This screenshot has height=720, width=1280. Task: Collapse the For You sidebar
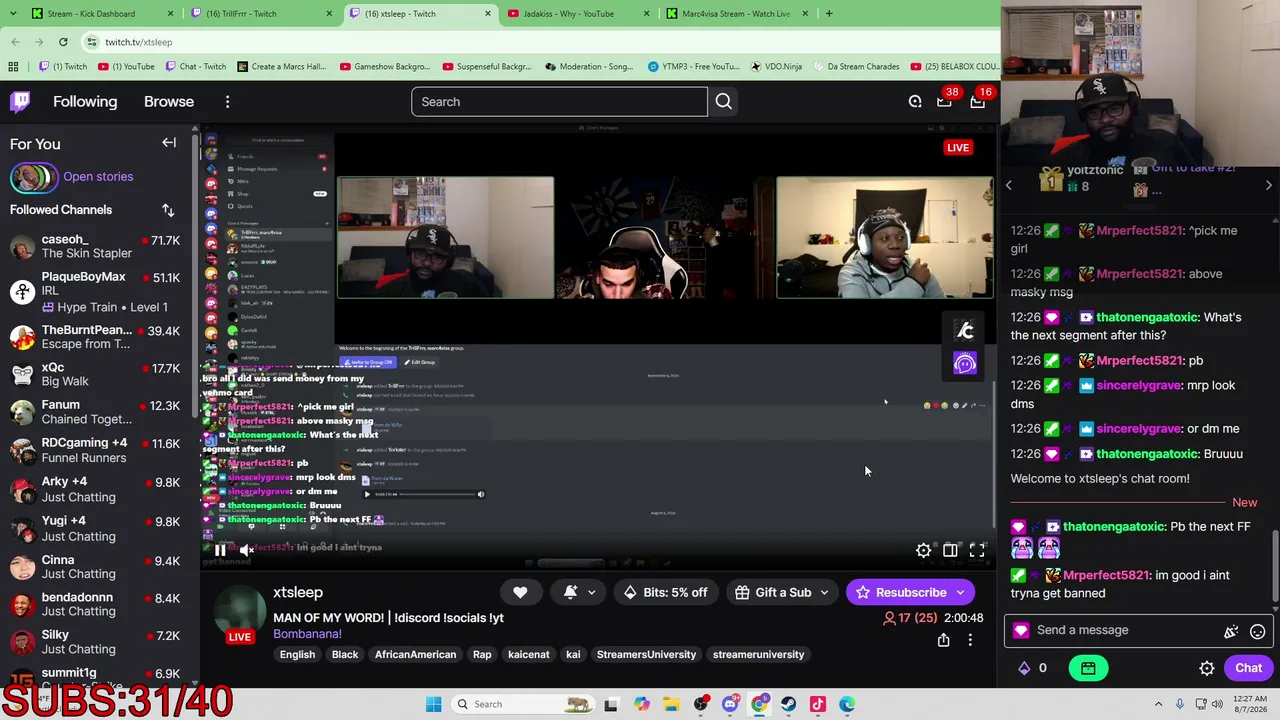(x=169, y=143)
